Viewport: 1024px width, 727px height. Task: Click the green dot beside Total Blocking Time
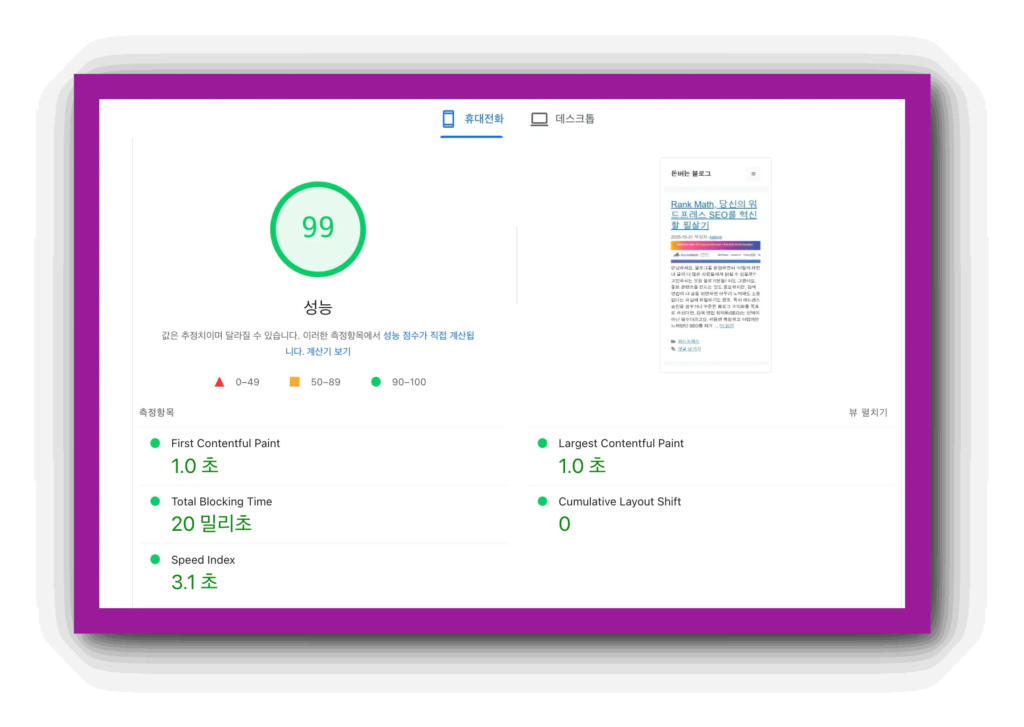155,501
